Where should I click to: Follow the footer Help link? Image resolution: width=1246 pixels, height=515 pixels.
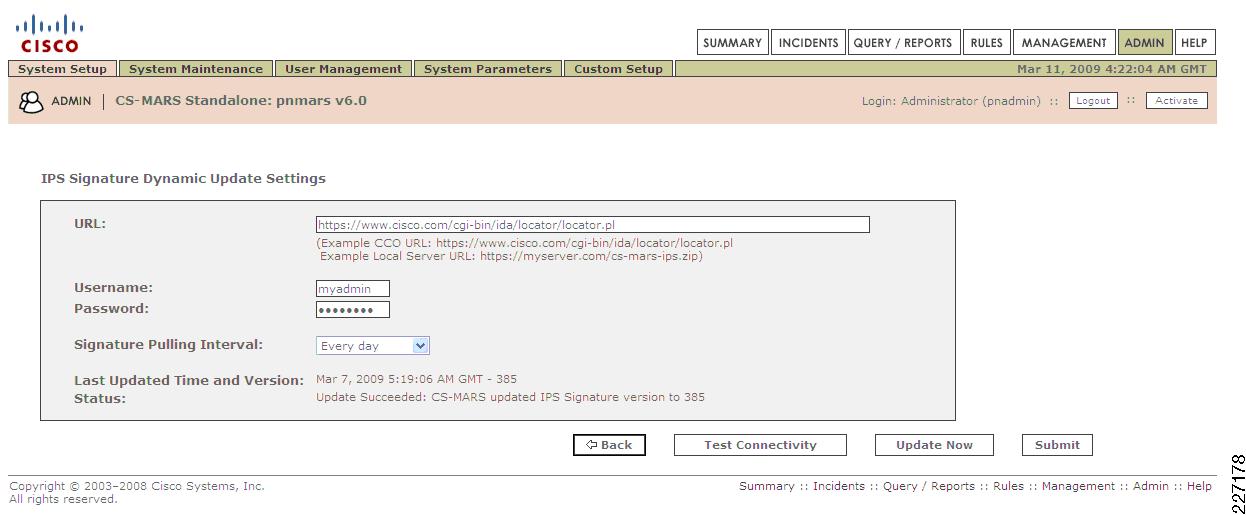pyautogui.click(x=1199, y=486)
